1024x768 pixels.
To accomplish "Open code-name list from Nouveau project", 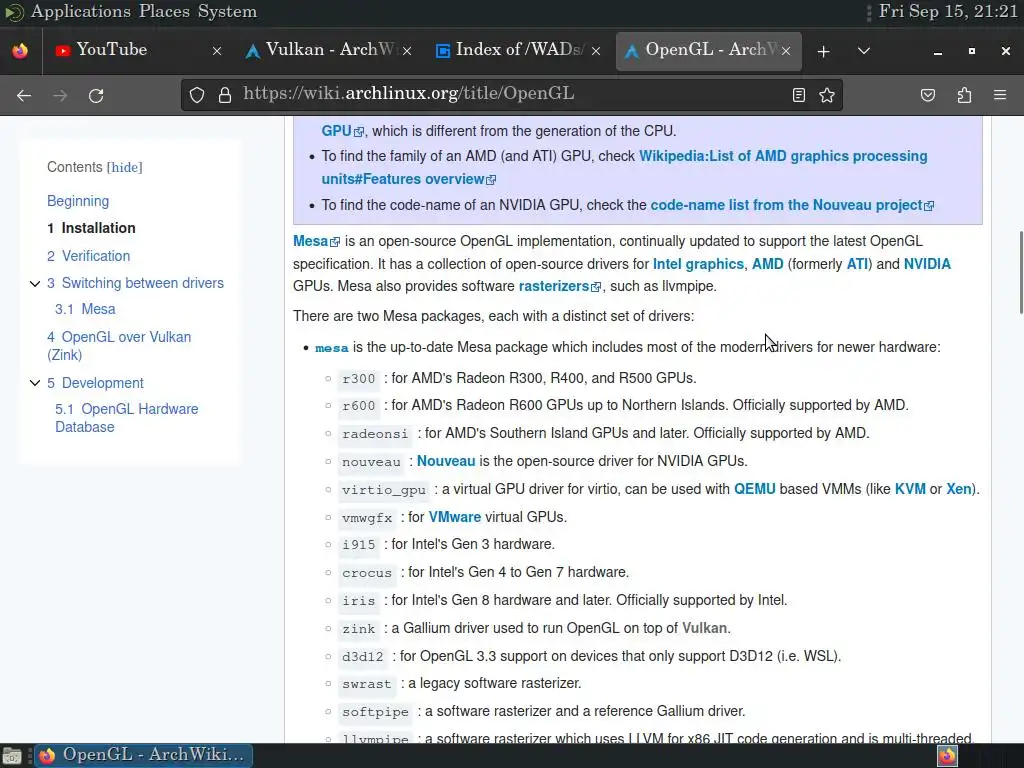I will point(792,205).
